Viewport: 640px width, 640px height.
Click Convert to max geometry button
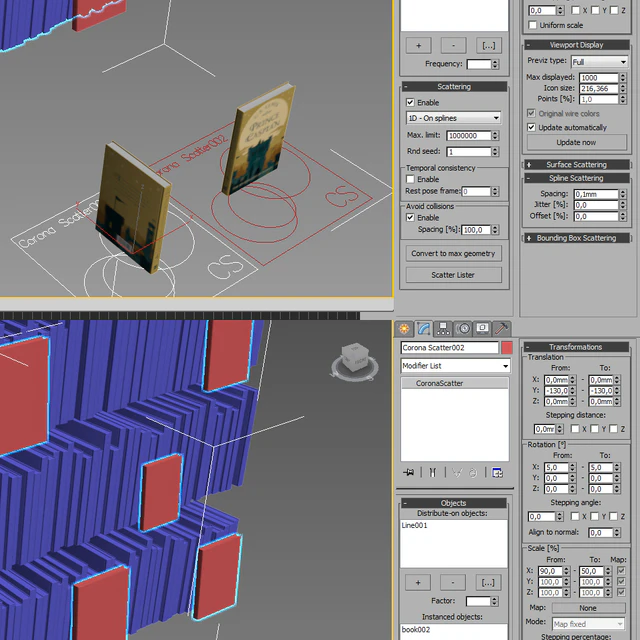(x=453, y=253)
